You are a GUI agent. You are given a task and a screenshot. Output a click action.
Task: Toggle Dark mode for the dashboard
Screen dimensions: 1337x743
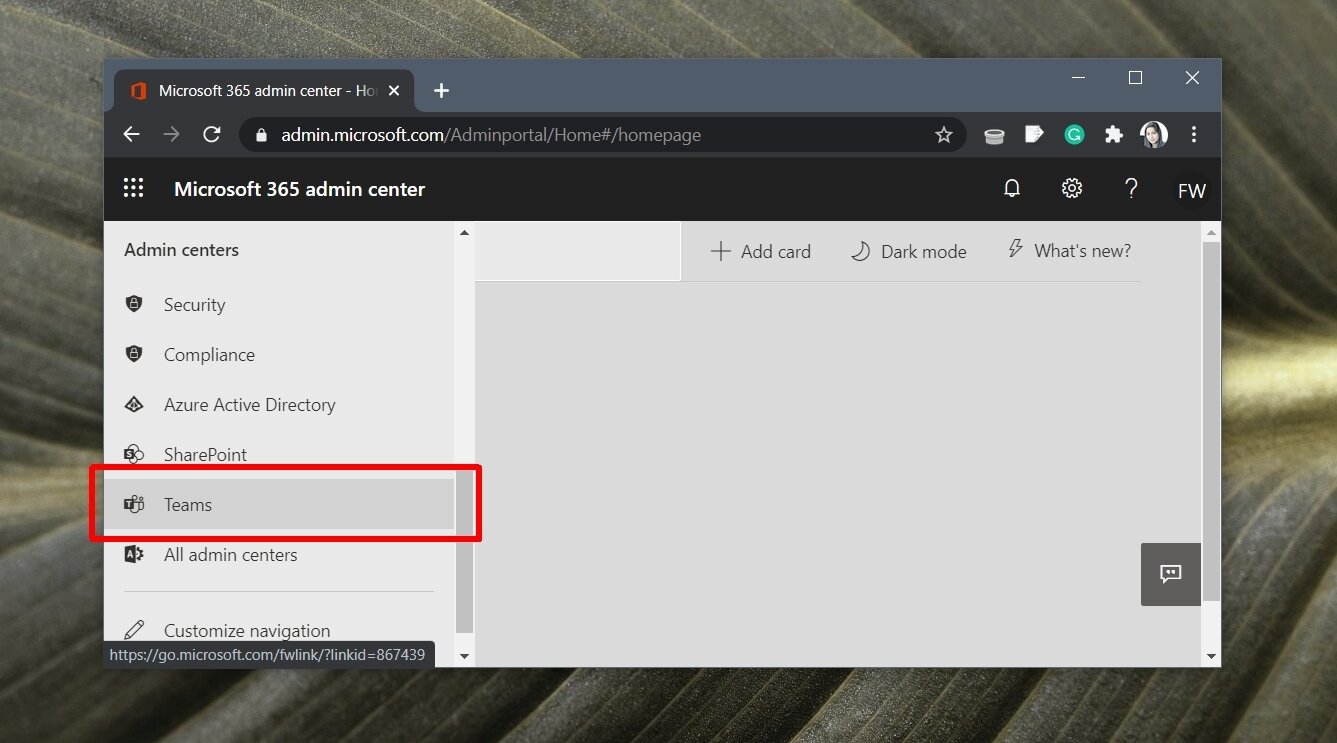(908, 251)
